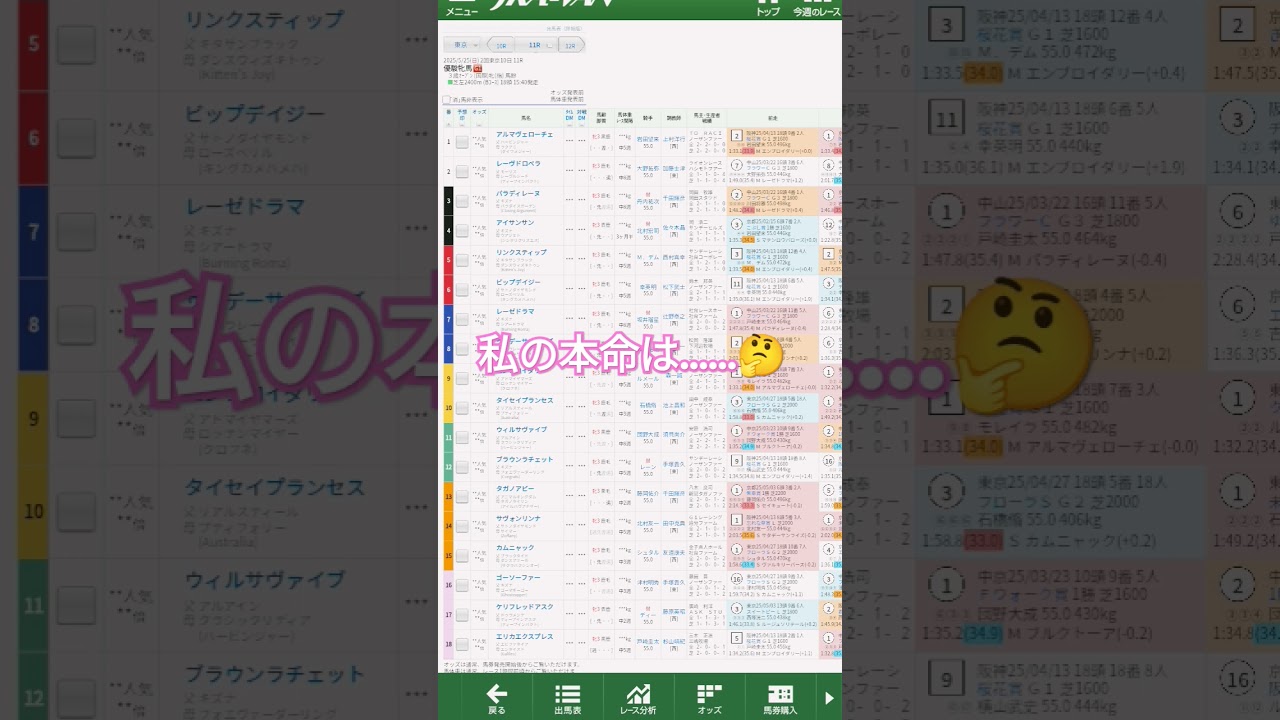Open the dropdown under the 予想印 column header
The width and height of the screenshot is (1280, 720).
462,125
